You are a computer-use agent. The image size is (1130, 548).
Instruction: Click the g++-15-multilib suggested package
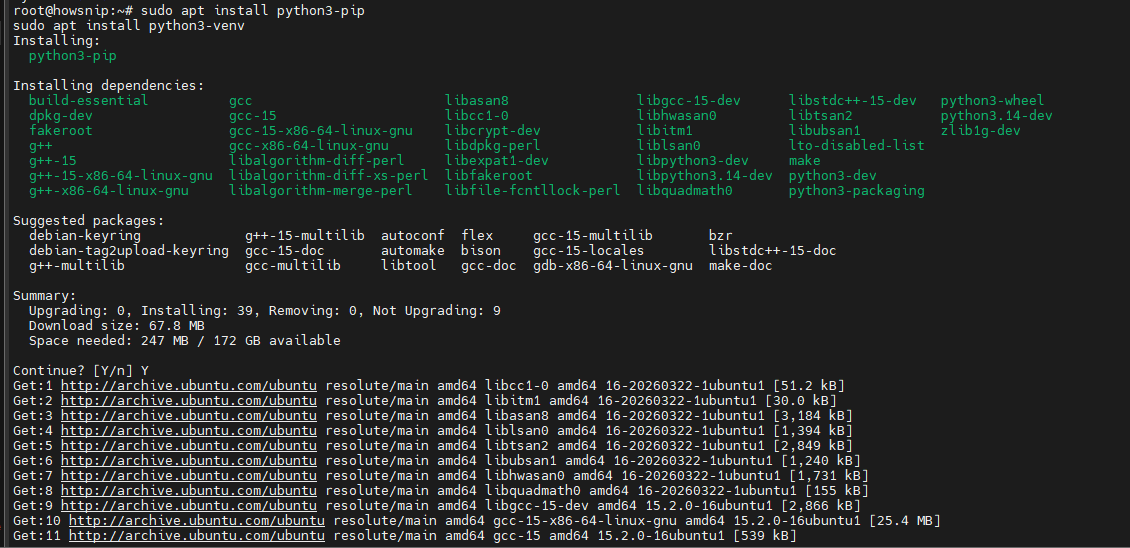pos(305,236)
